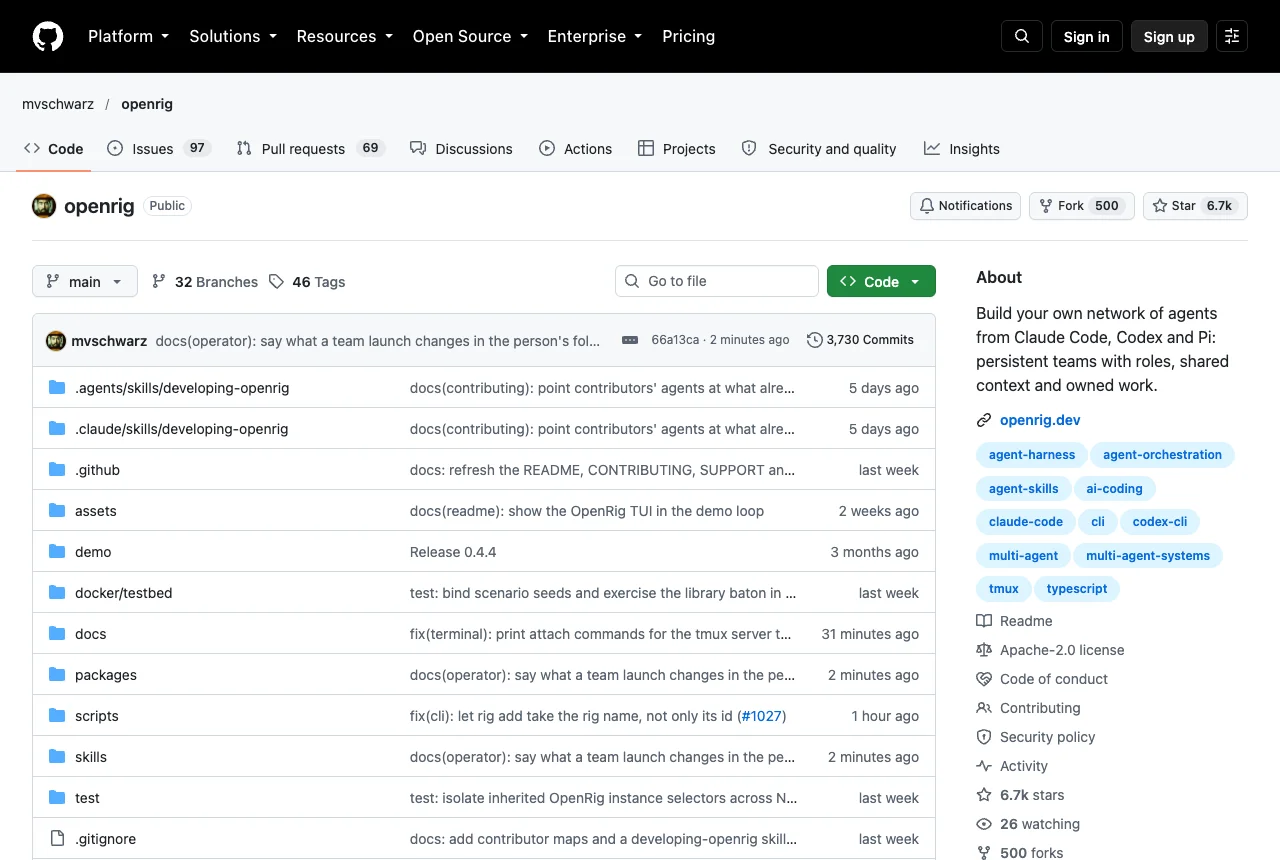1280x860 pixels.
Task: Click the book icon beside Readme
Action: pyautogui.click(x=984, y=621)
